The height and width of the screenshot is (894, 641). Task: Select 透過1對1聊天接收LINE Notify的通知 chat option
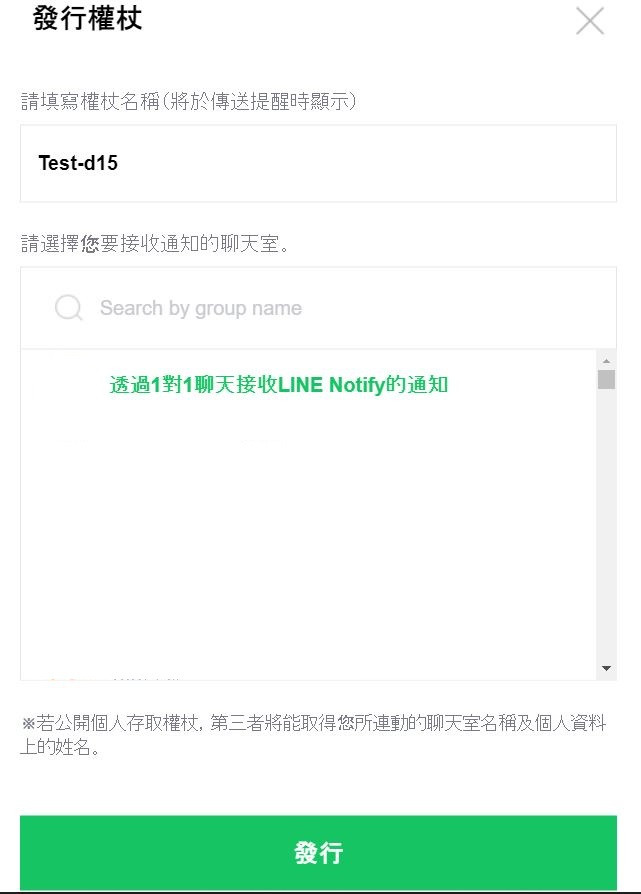pos(278,384)
